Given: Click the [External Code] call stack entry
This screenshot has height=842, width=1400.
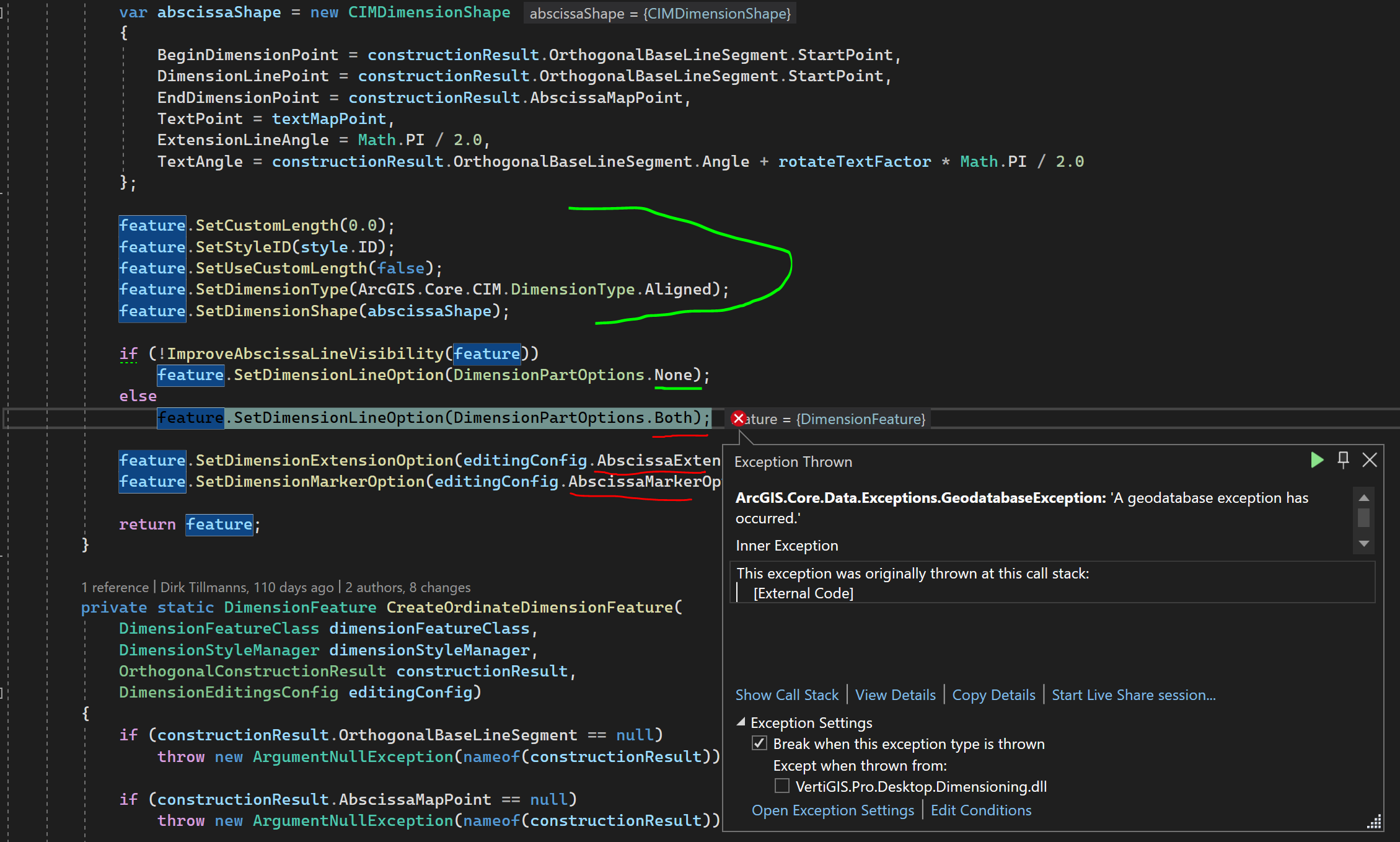Looking at the screenshot, I should click(x=803, y=593).
